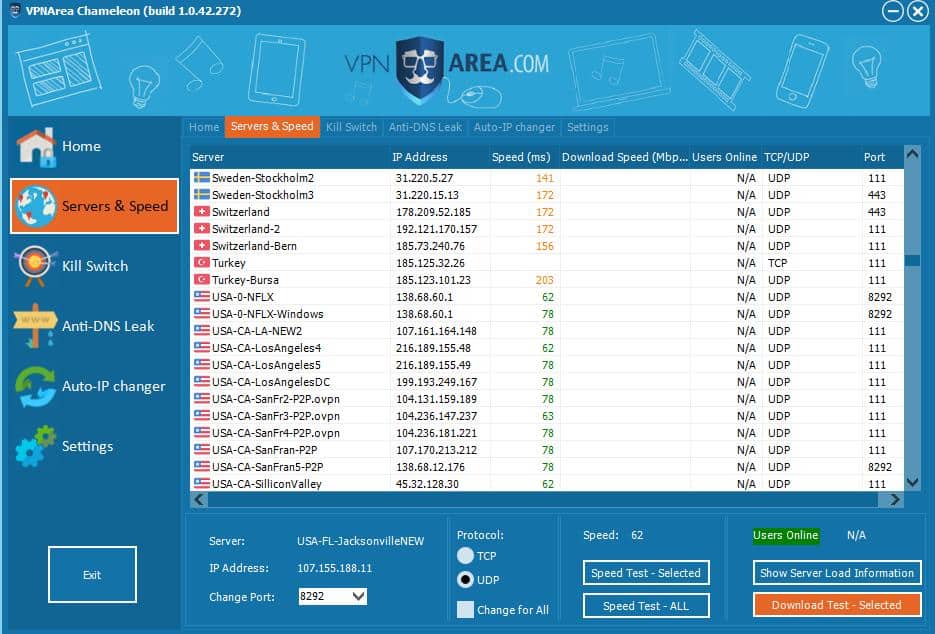Image resolution: width=935 pixels, height=634 pixels.
Task: Click the Servers & Speed globe icon
Action: 35,206
